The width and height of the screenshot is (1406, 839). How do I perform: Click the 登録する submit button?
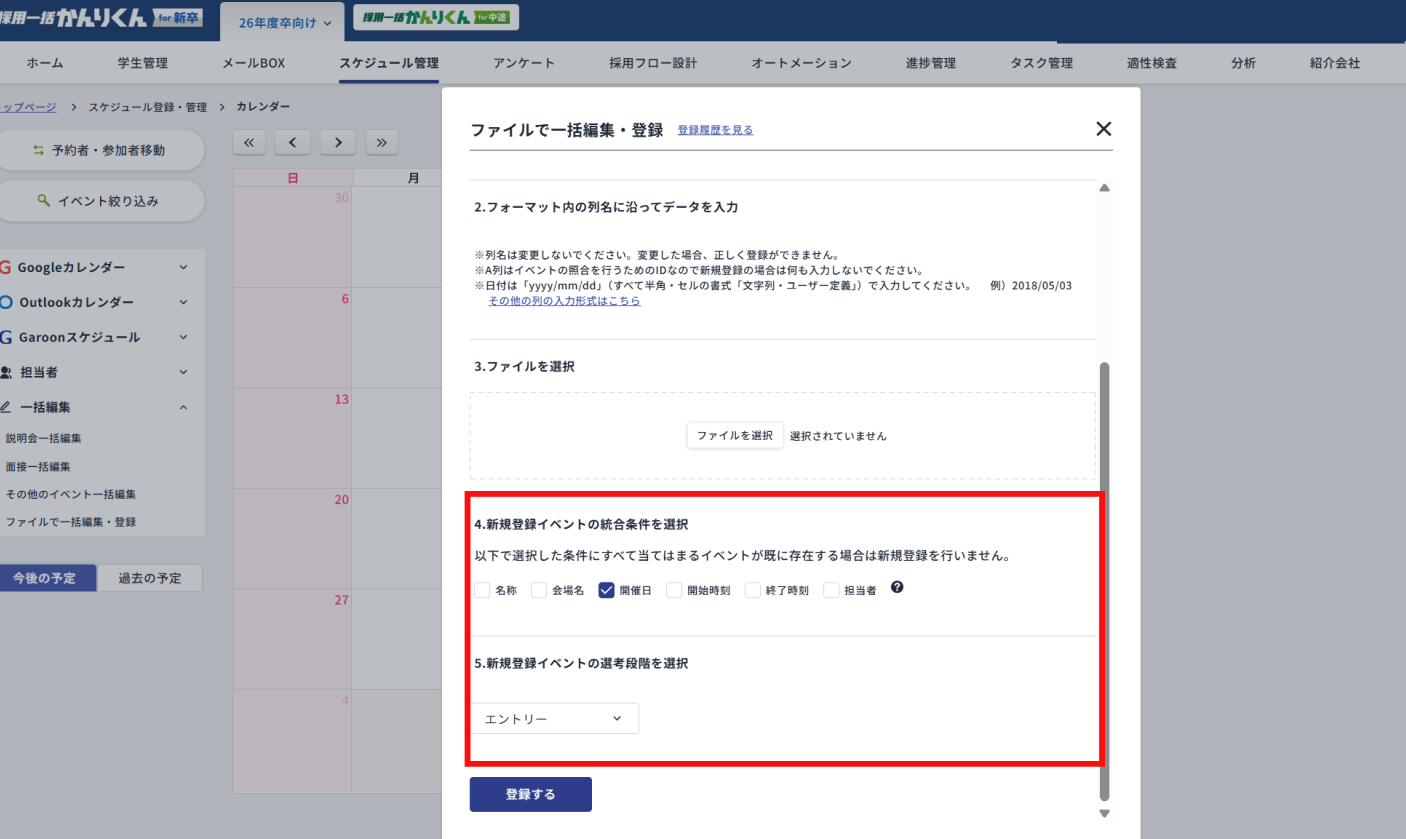pyautogui.click(x=530, y=794)
